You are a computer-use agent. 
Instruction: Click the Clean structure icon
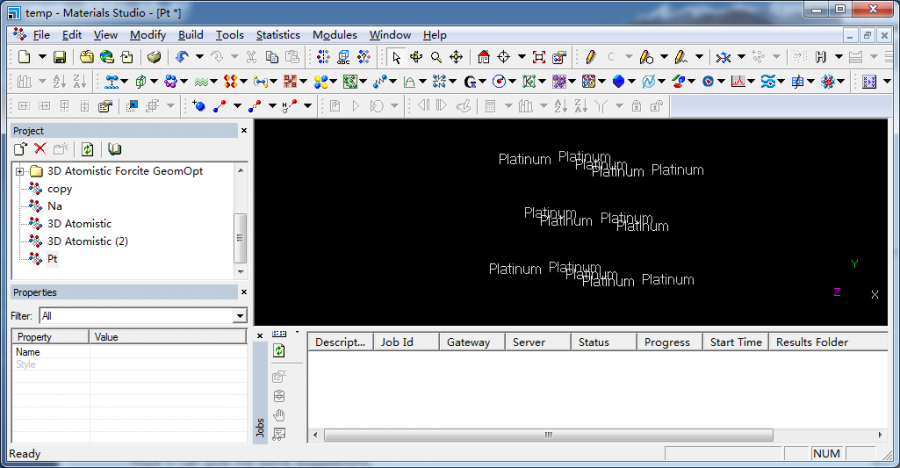(x=723, y=57)
